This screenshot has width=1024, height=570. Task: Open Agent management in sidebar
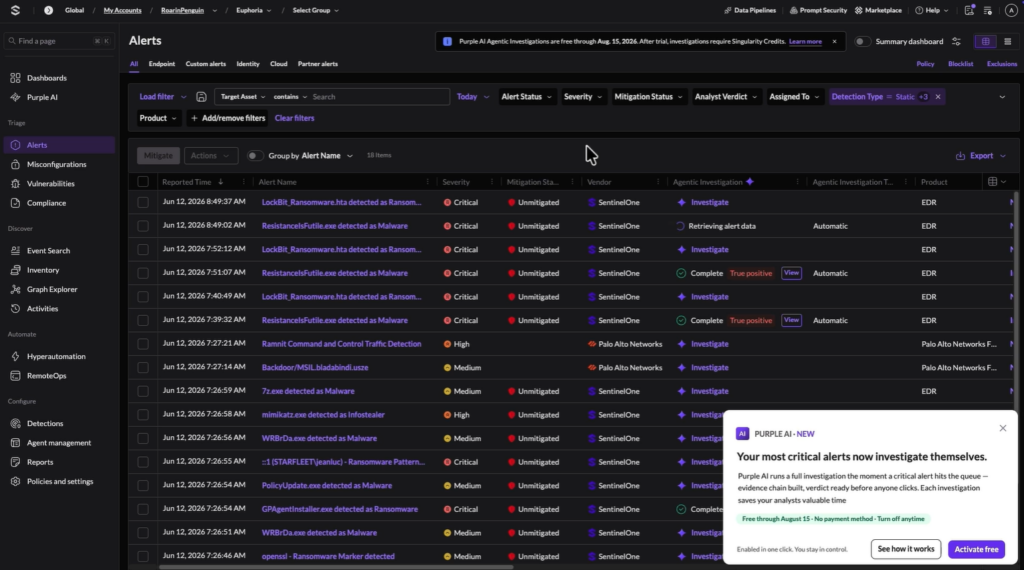coord(59,443)
